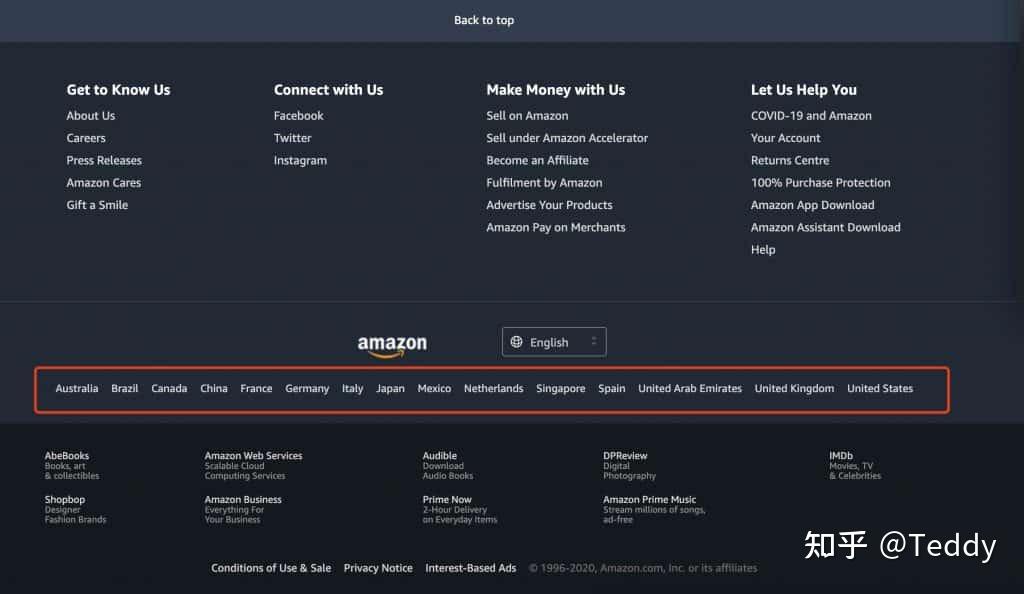
Task: Open Amazon App Download
Action: 812,205
